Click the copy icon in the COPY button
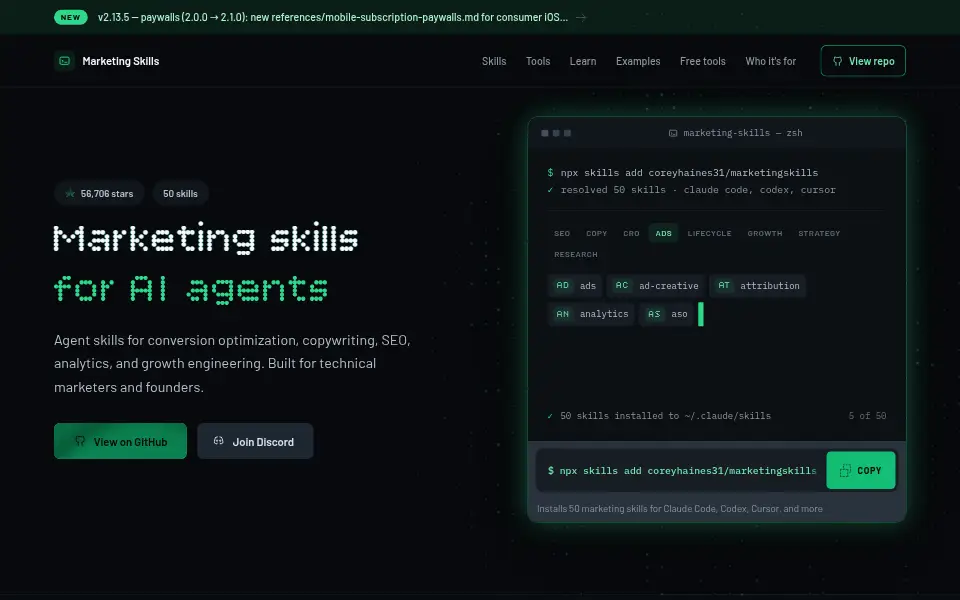 pos(845,470)
